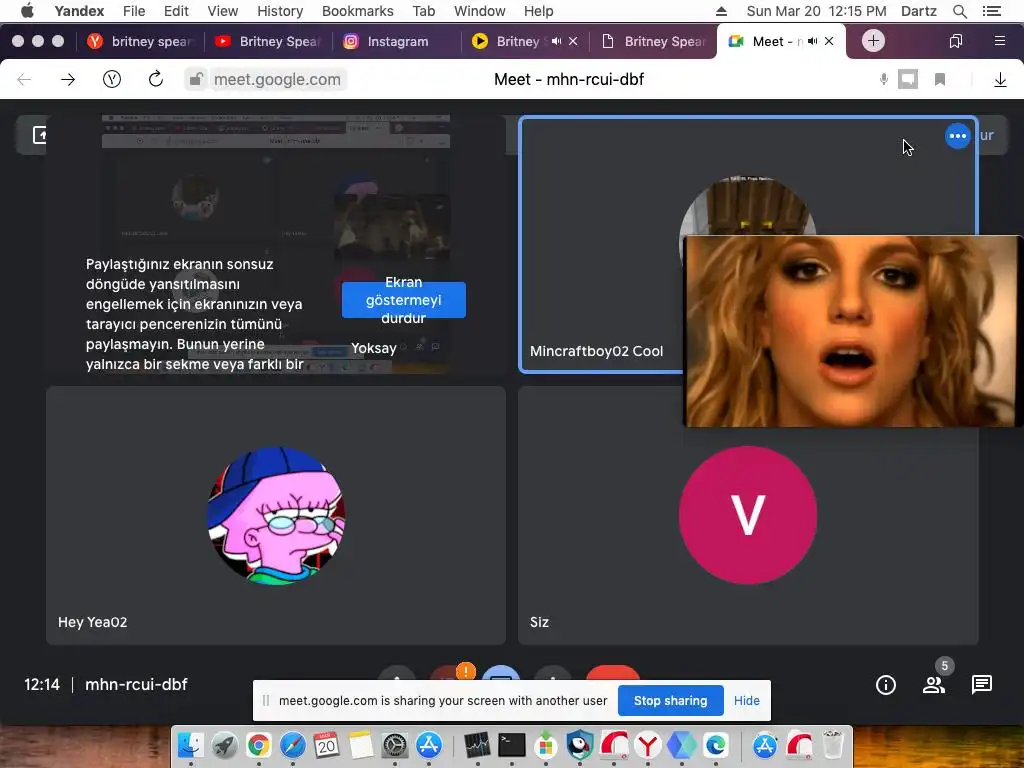Open Finder from the dock
Screen dimensions: 1024x768
[x=191, y=744]
